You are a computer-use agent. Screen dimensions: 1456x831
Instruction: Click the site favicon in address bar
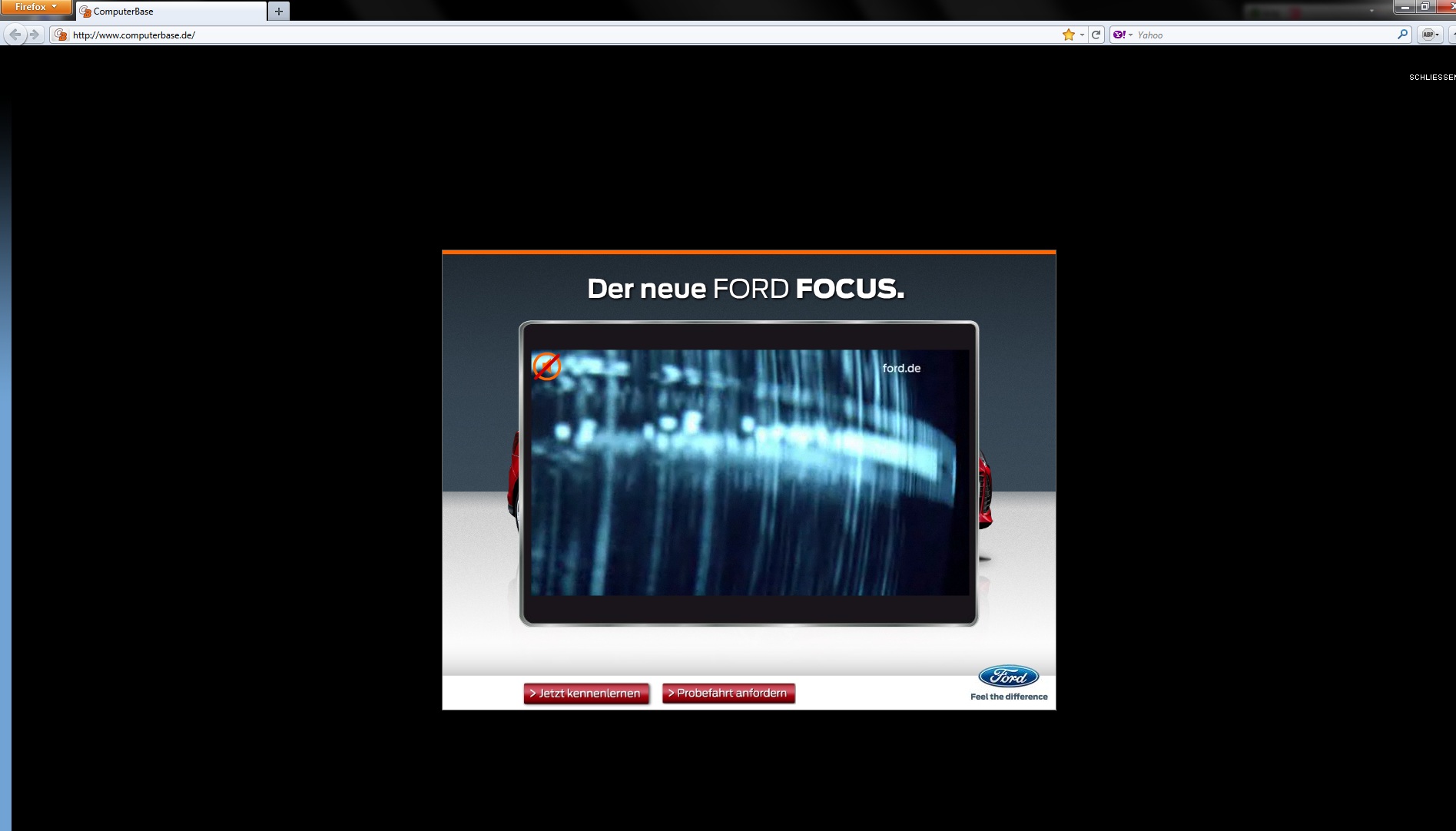point(61,35)
